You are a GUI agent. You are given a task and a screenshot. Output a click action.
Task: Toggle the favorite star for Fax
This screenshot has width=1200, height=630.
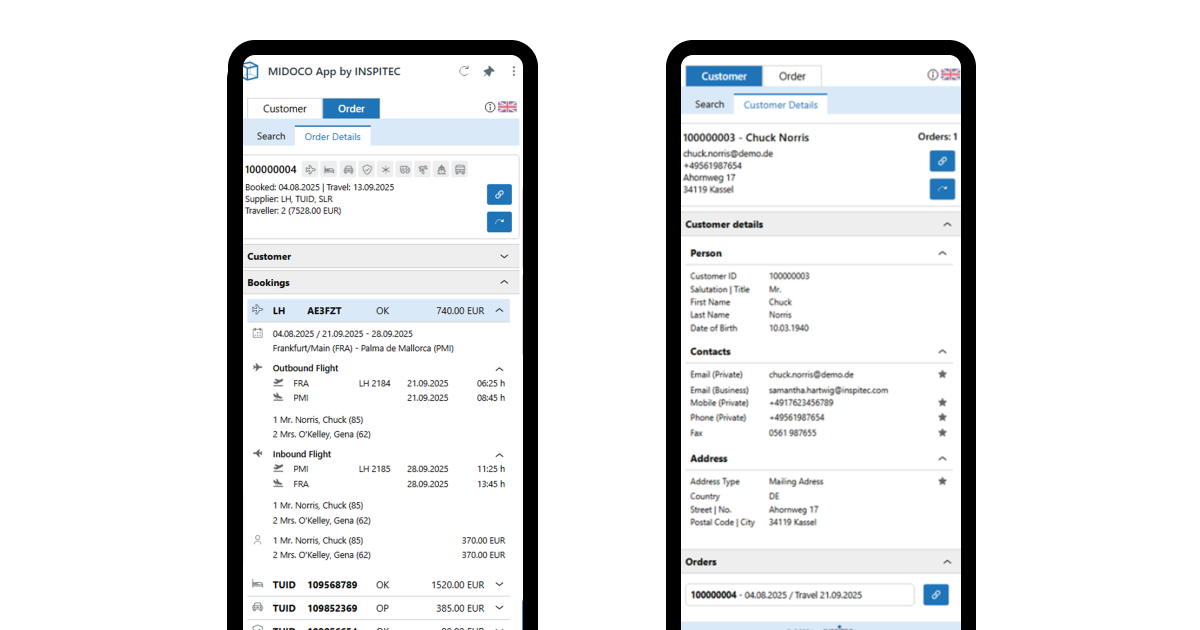[x=942, y=433]
